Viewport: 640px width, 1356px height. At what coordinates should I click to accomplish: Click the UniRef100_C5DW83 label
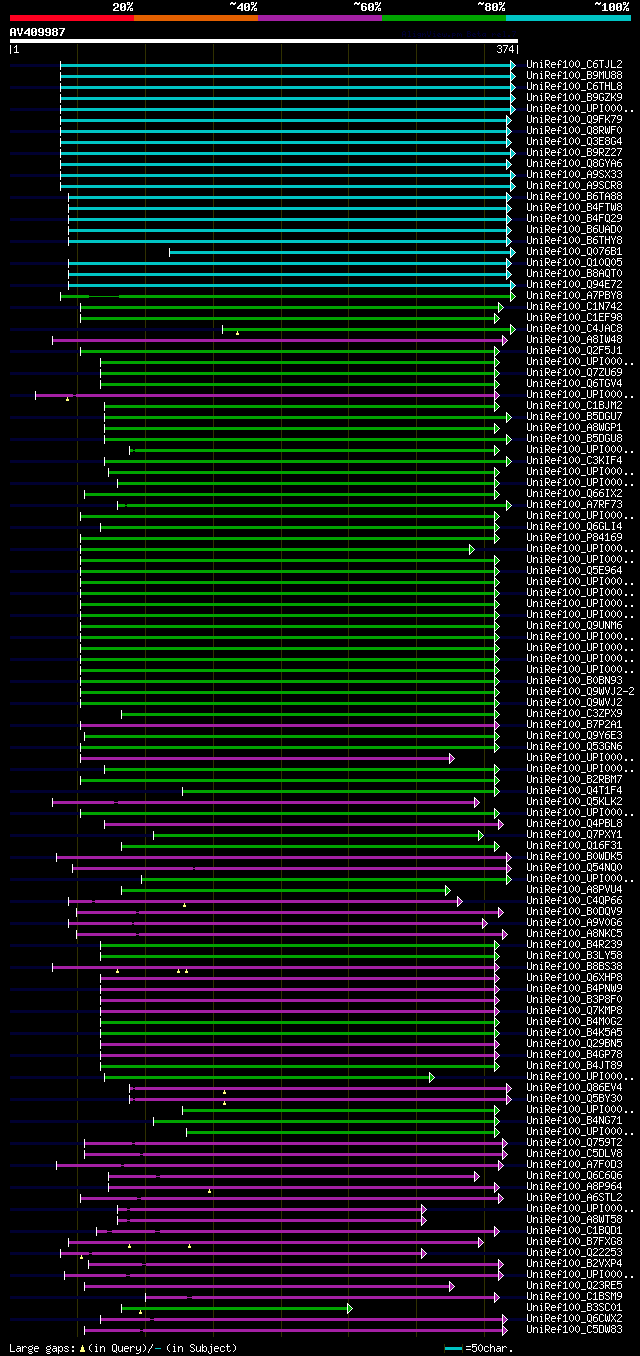click(x=574, y=1329)
